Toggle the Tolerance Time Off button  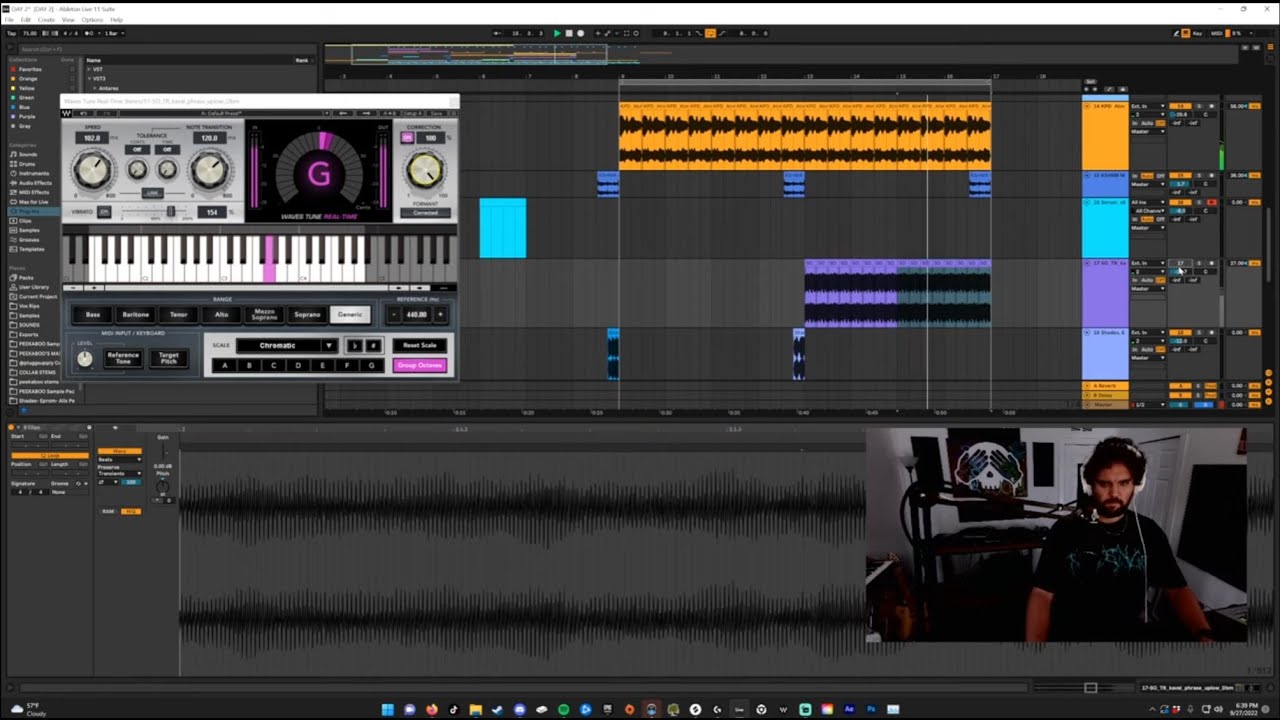pos(167,149)
